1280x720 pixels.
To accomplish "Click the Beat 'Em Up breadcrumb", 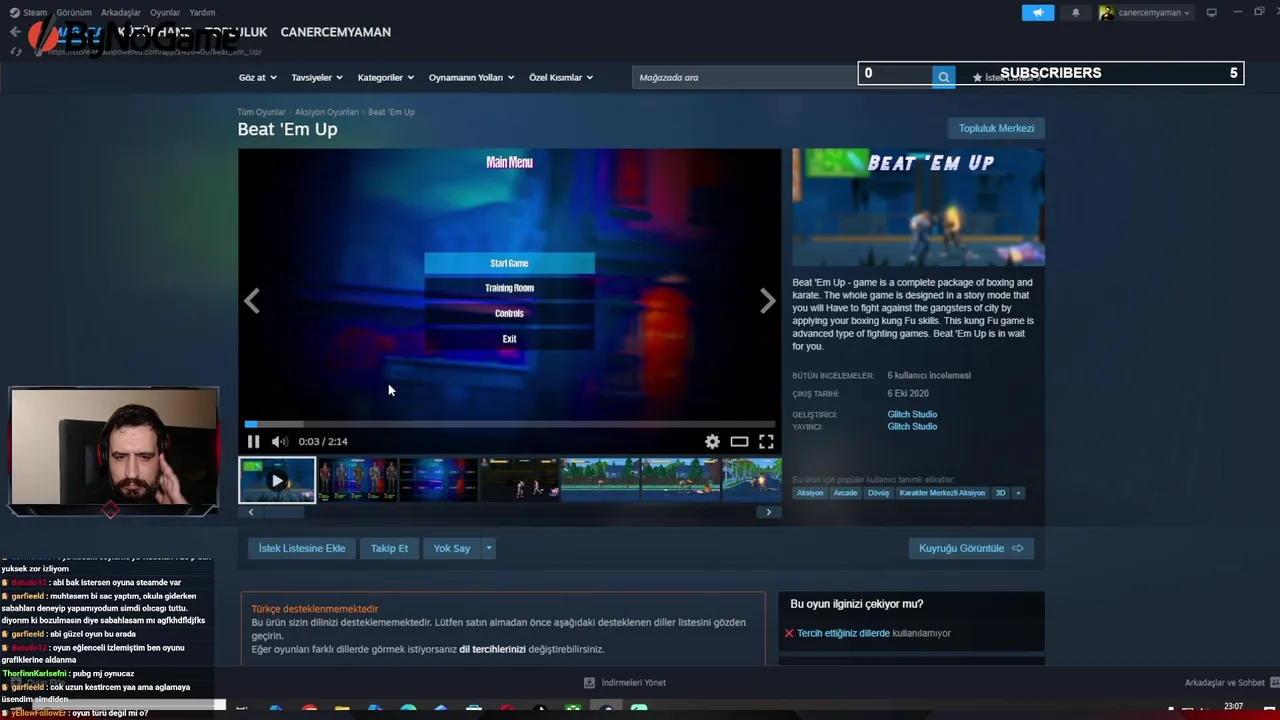I will tap(391, 112).
